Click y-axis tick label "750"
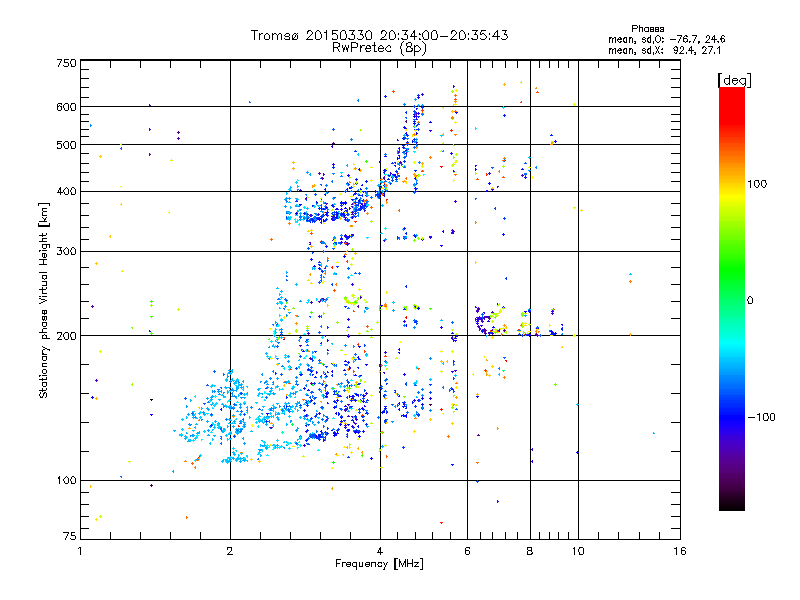Screen dimensions: 800x600 click(x=66, y=63)
